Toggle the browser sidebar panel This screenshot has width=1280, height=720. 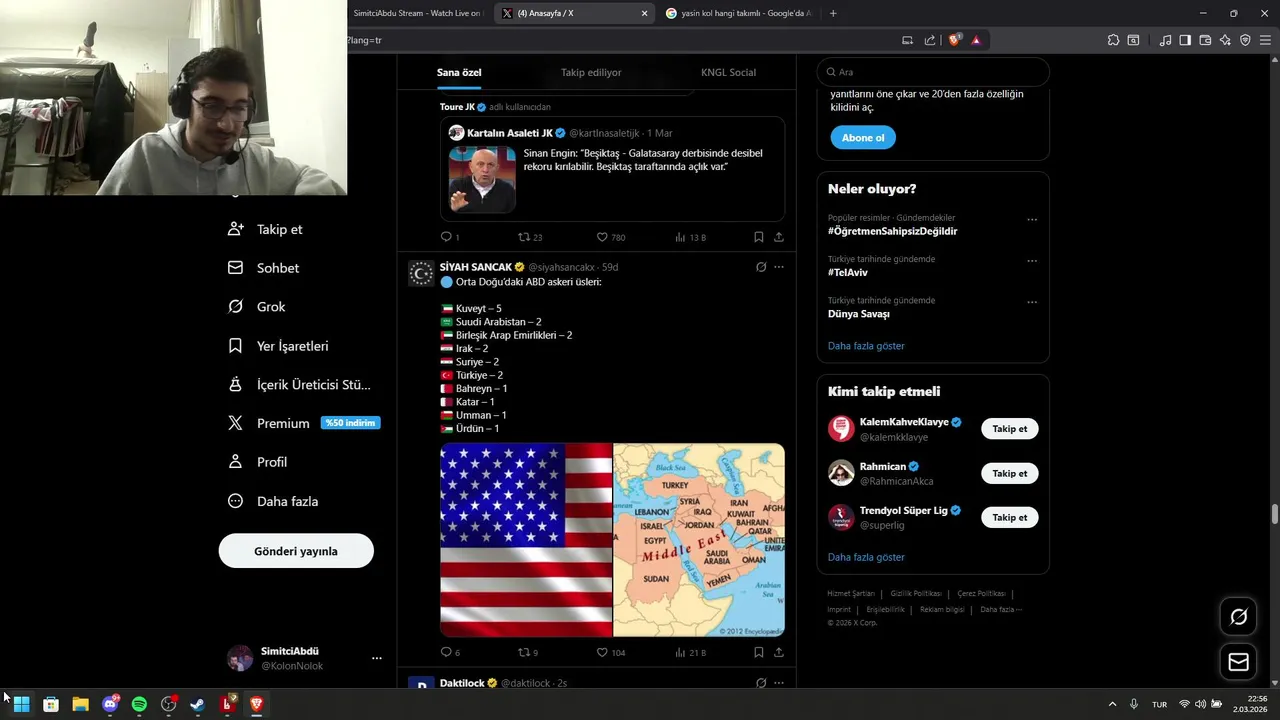(1185, 40)
